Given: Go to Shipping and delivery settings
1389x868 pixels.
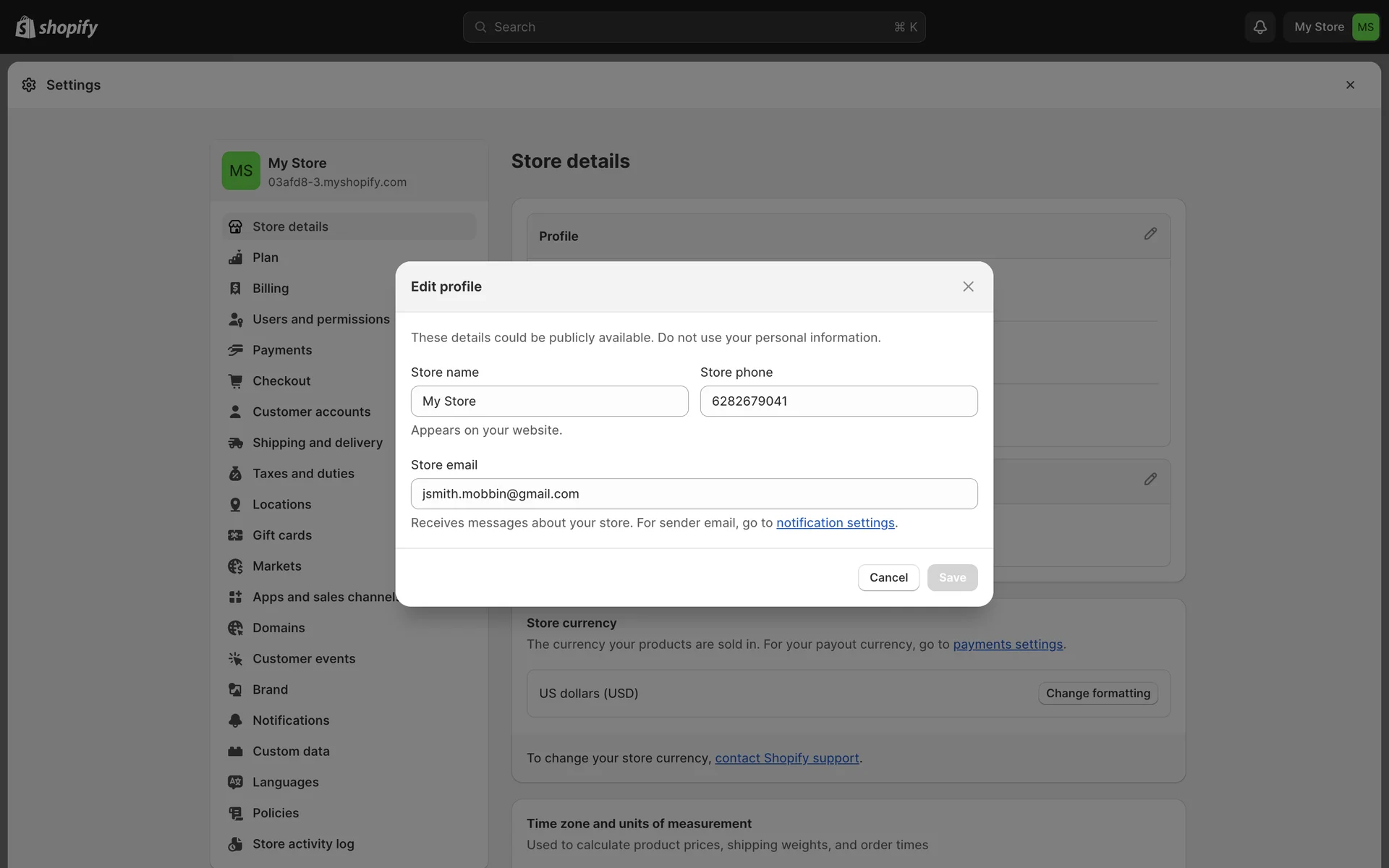Looking at the screenshot, I should pyautogui.click(x=317, y=443).
